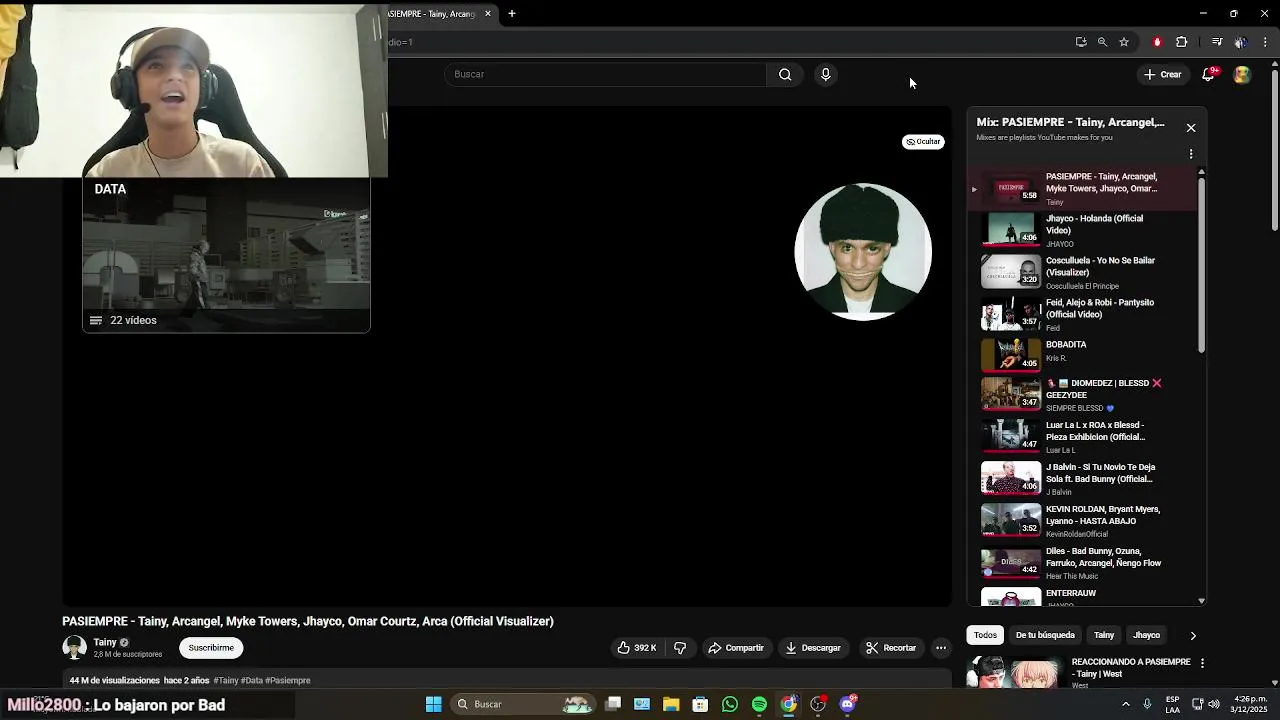Open Microsoft Store from taskbar
This screenshot has height=720, width=1280.
pos(700,704)
